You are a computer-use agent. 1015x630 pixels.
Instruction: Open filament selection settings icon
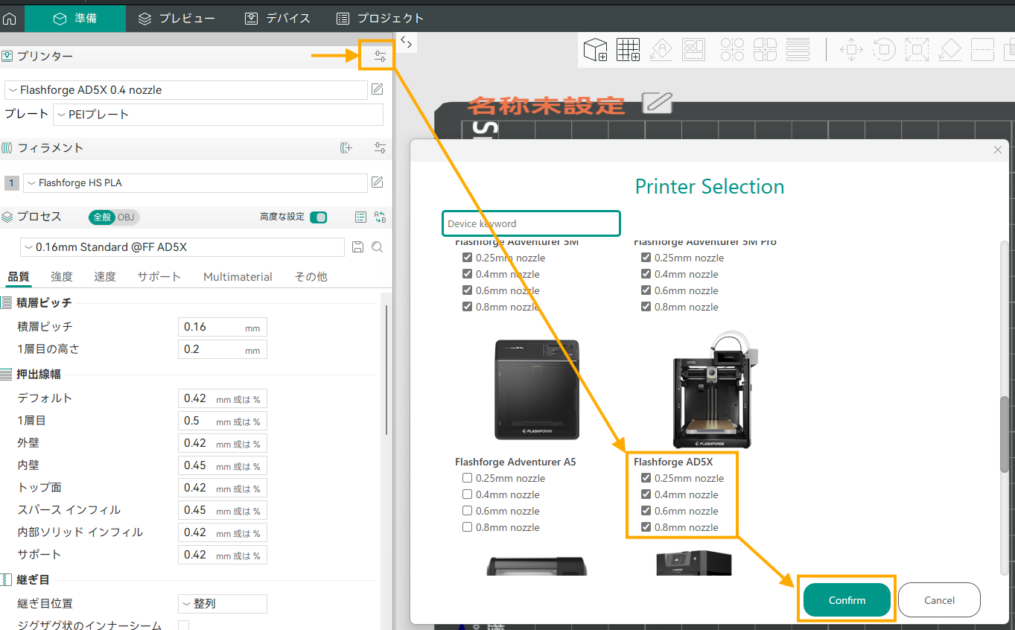tap(380, 148)
